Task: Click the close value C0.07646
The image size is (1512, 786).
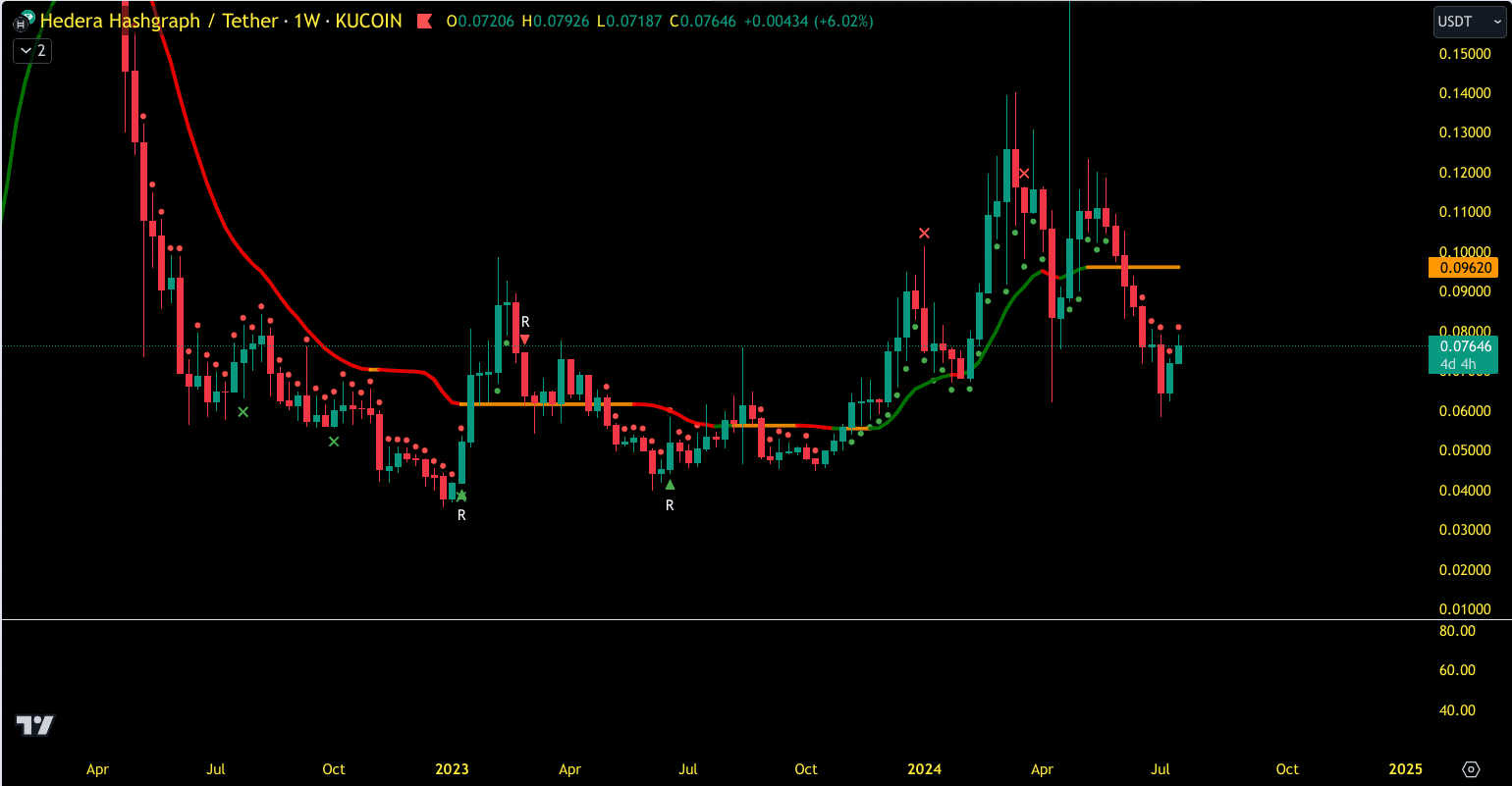Action: 704,21
